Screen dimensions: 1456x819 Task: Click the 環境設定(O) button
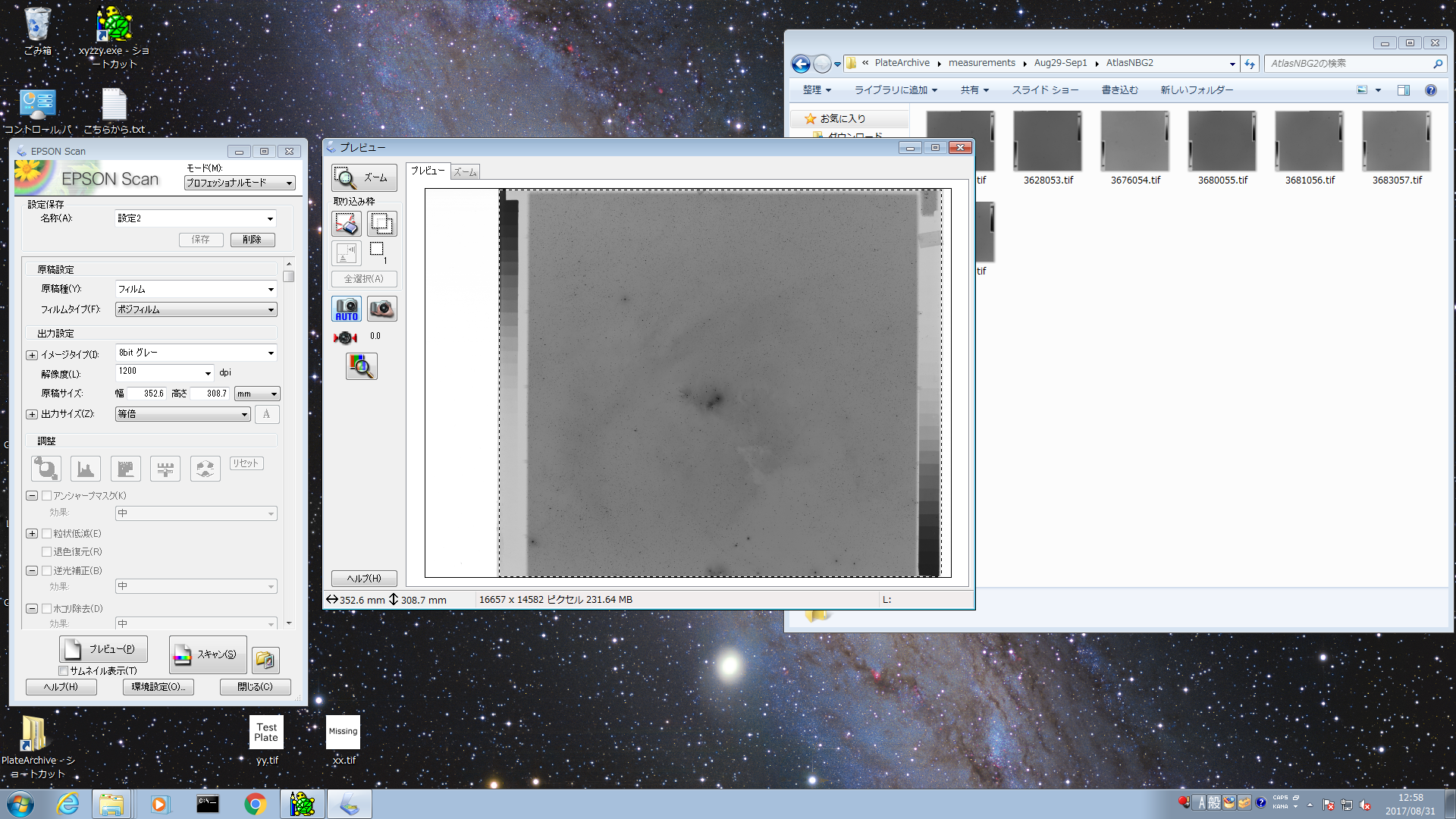(158, 687)
